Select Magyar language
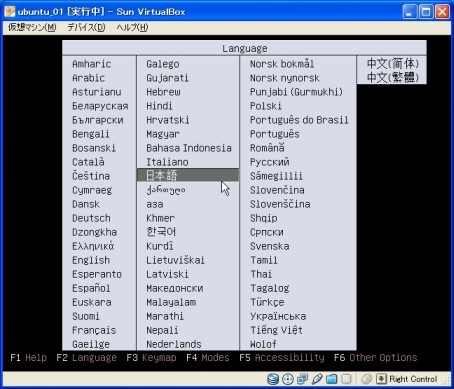454x389 pixels. pos(163,134)
